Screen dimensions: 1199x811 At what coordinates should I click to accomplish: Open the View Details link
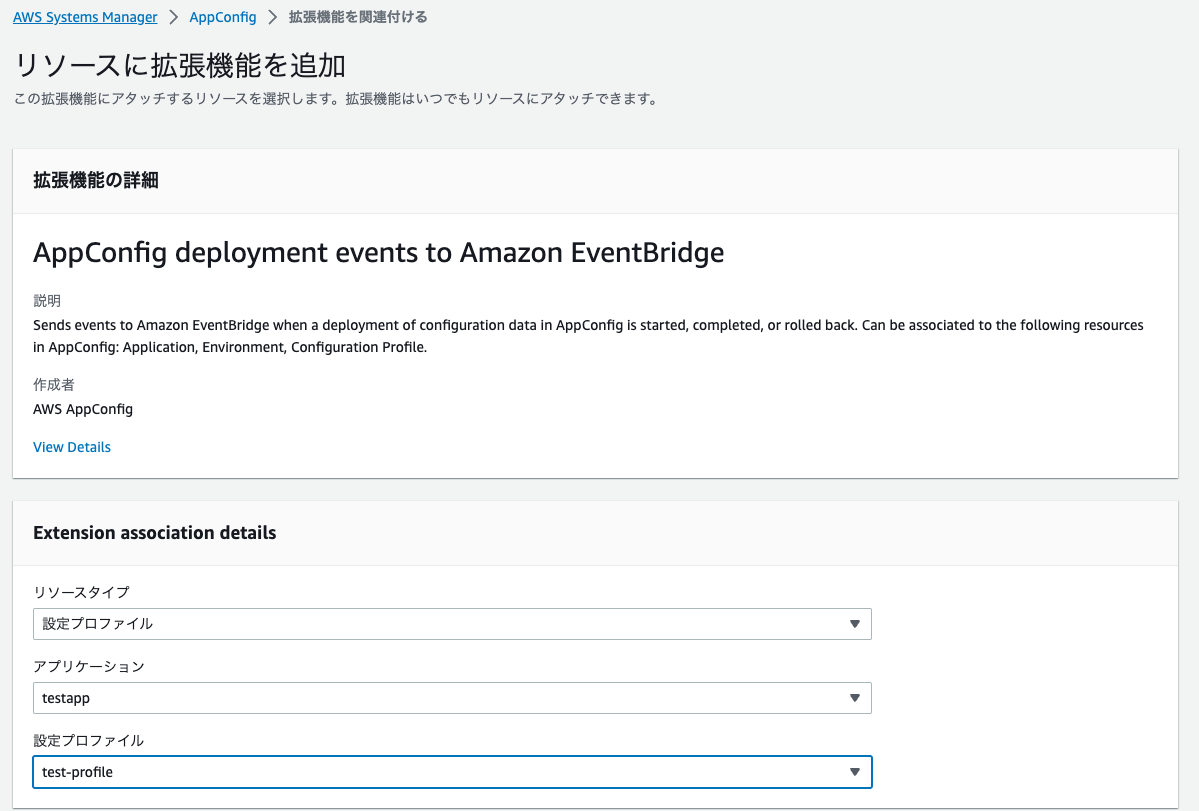coord(72,447)
